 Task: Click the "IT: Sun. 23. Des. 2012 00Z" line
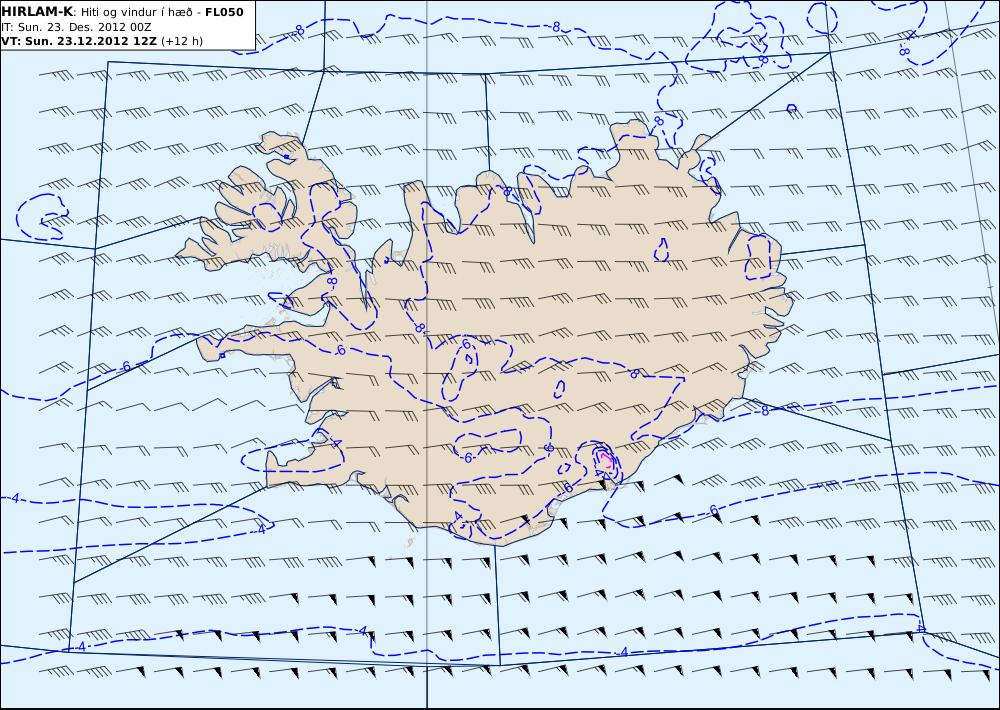[77, 27]
